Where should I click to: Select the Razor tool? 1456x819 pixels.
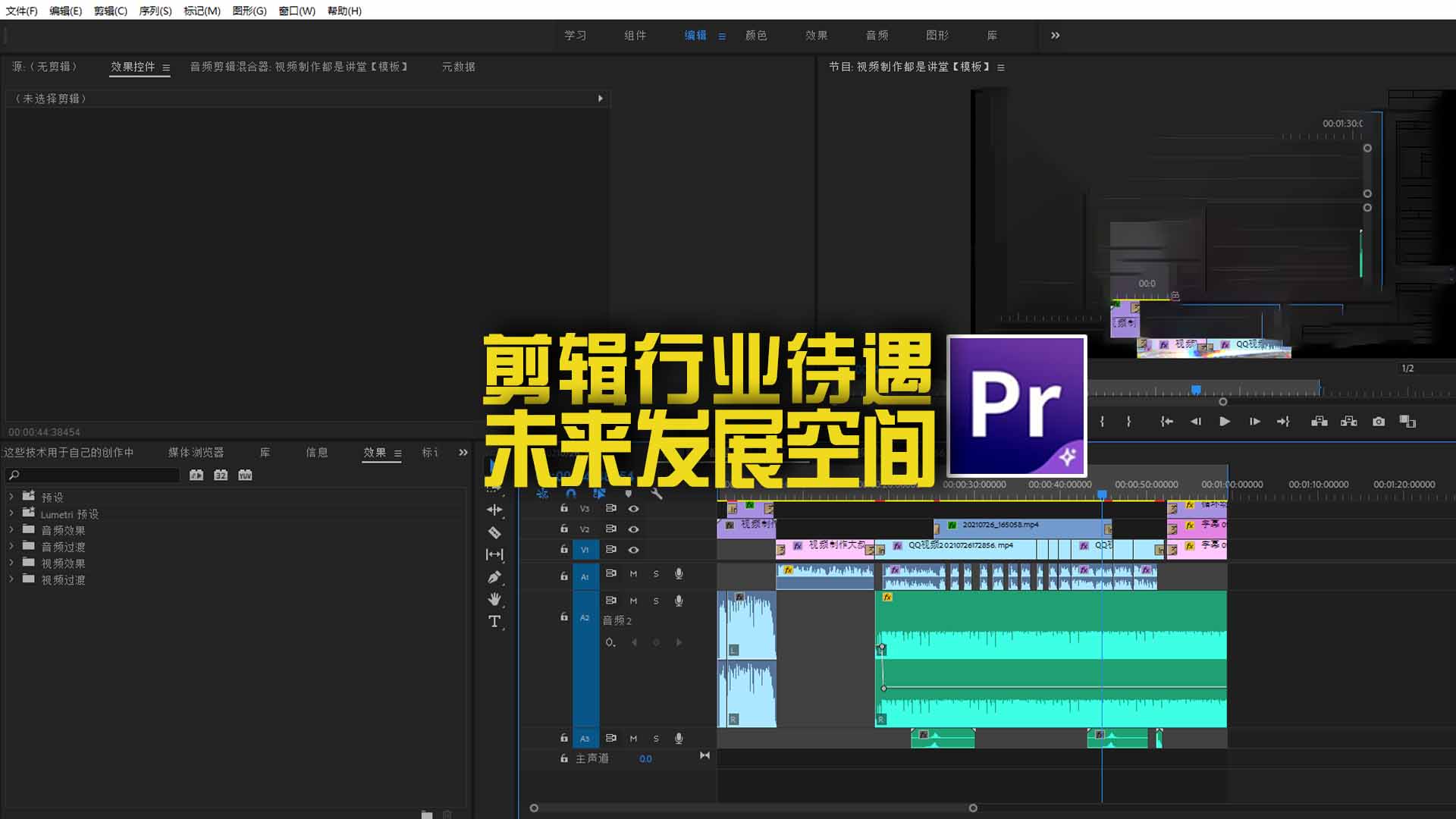click(494, 532)
